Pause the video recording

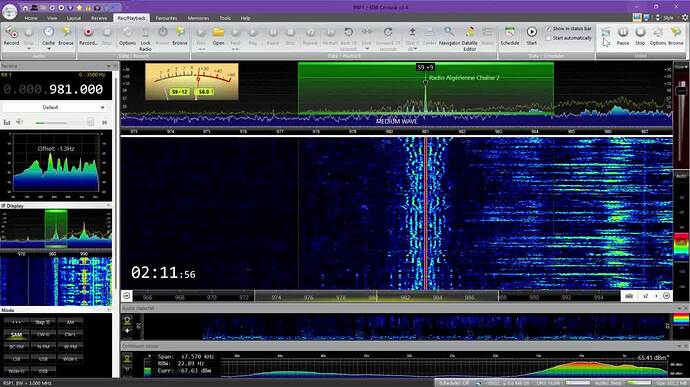(623, 35)
